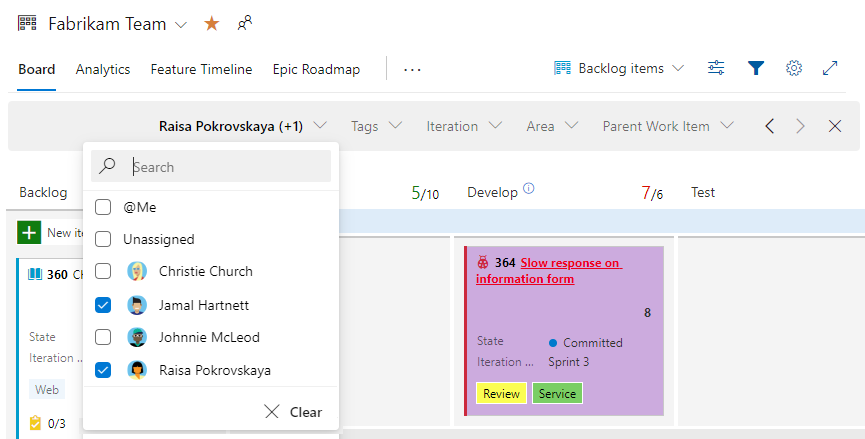Viewport: 865px width, 439px height.
Task: Check the Unassigned checkbox
Action: coord(103,239)
